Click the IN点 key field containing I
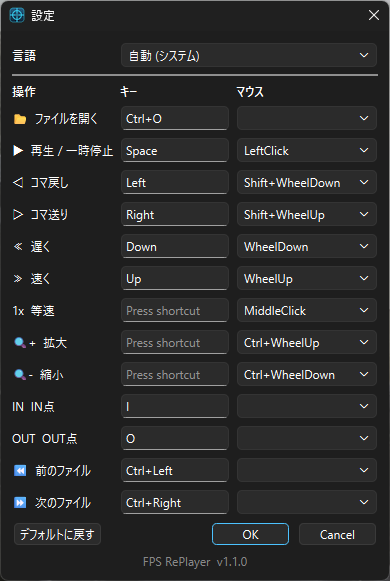This screenshot has width=390, height=581. 175,406
